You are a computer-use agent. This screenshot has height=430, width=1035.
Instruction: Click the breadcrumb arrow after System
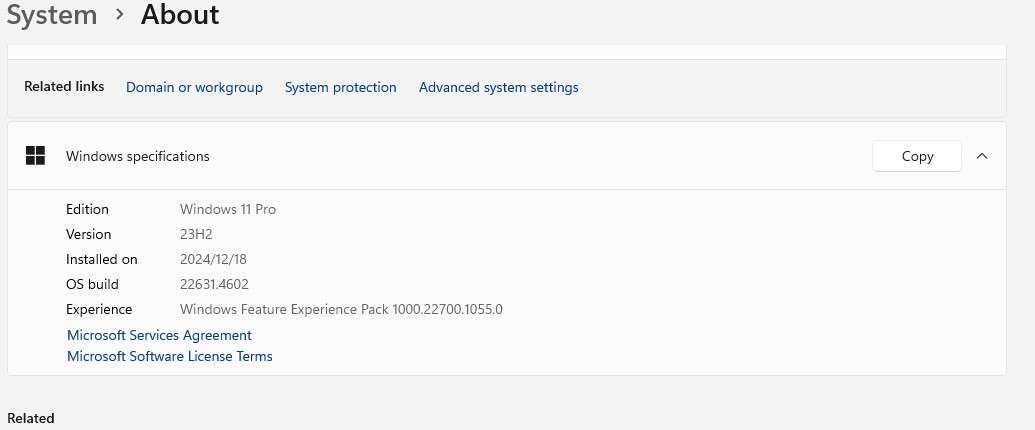(120, 15)
